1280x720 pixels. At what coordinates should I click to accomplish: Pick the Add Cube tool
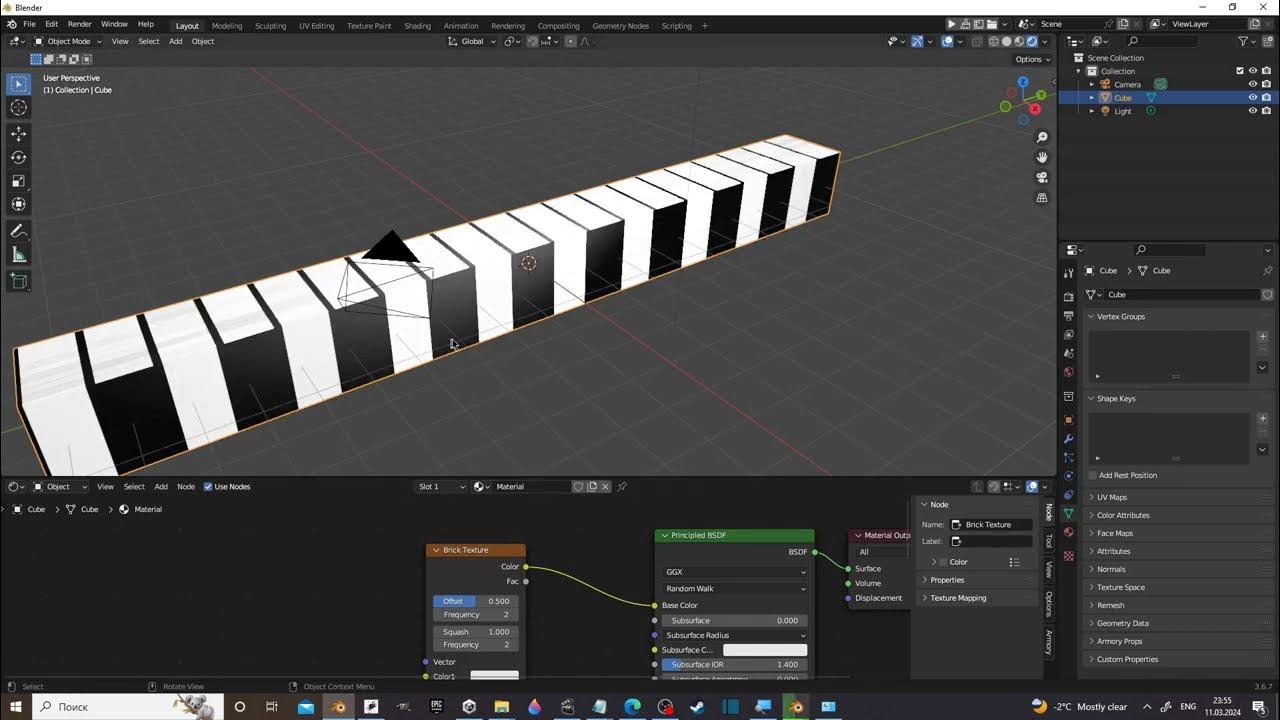pos(18,282)
